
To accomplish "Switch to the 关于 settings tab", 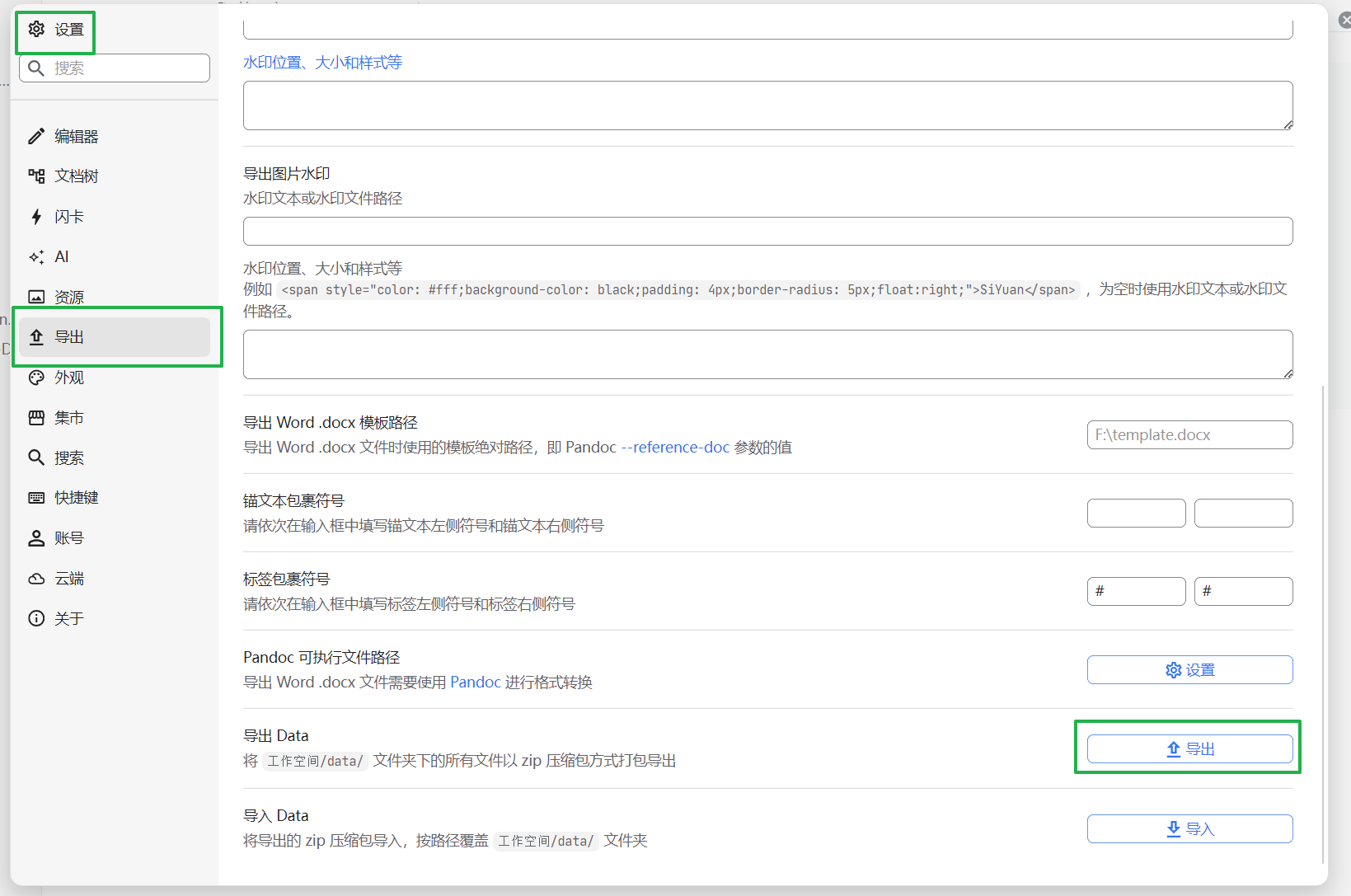I will (x=68, y=619).
